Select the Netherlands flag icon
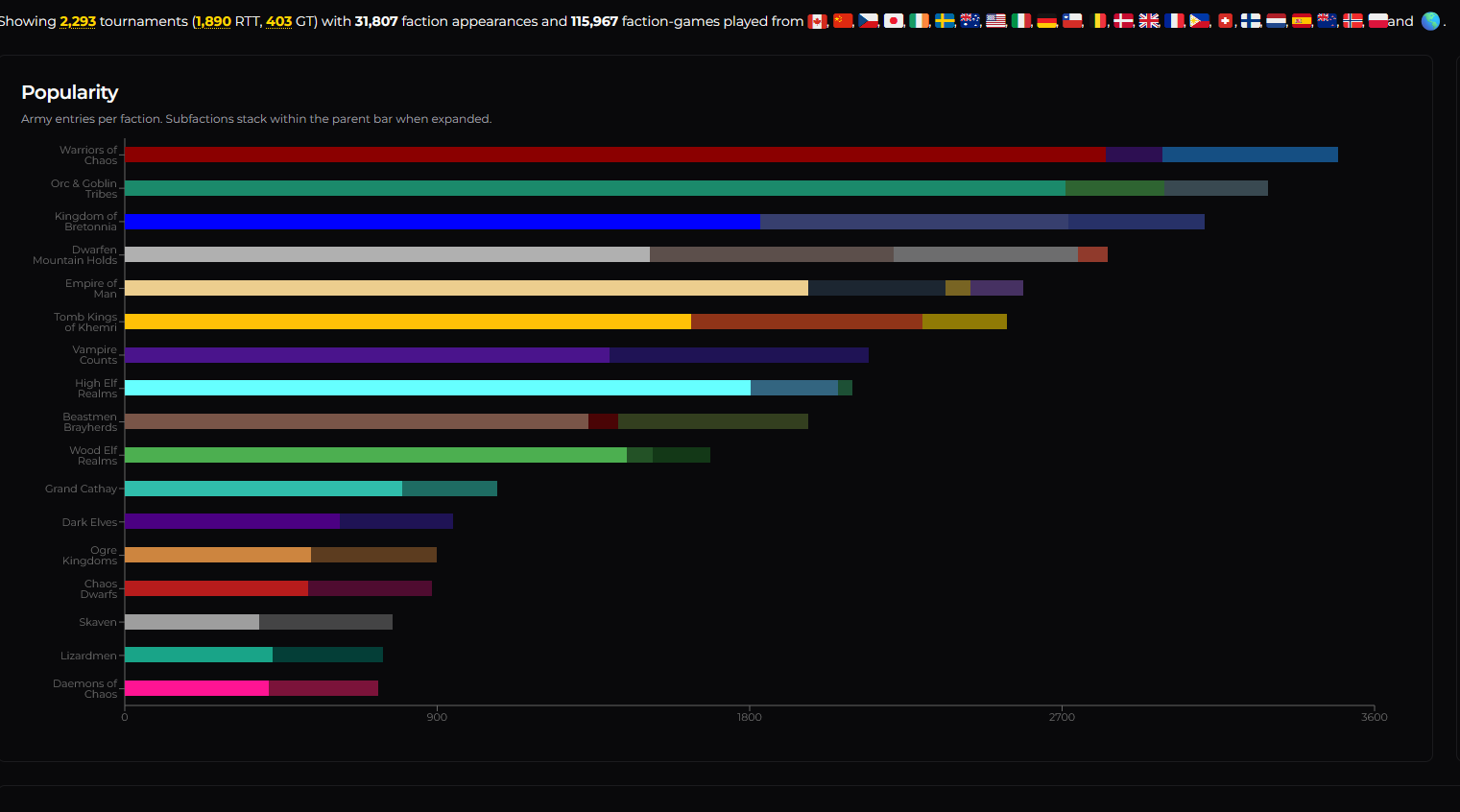1460x812 pixels. 1277,21
